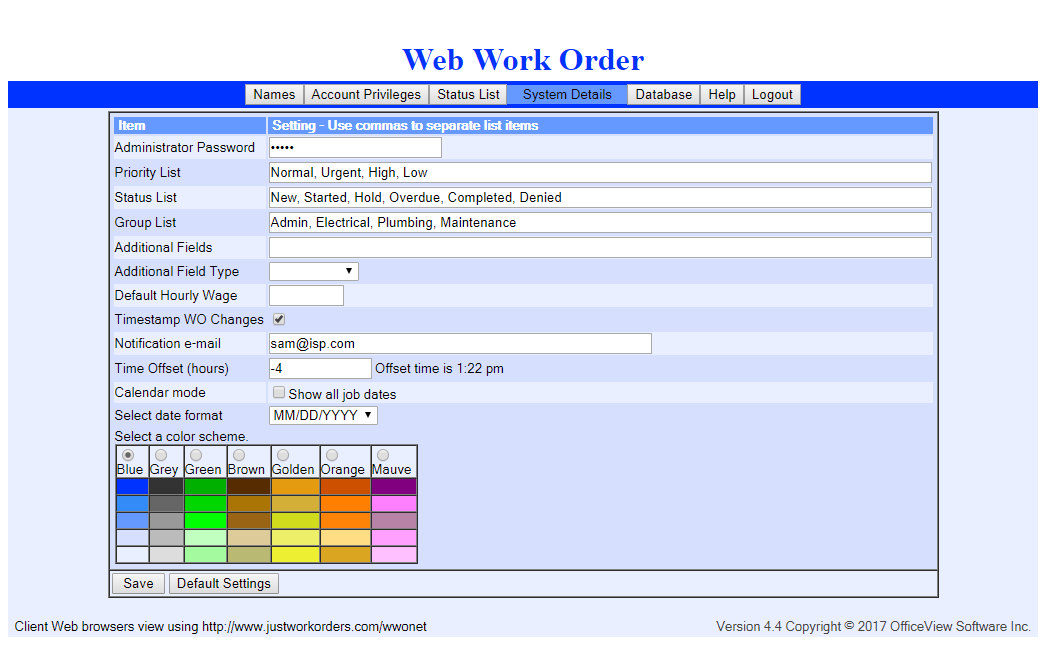The image size is (1046, 645).
Task: Open the Help page
Action: (722, 95)
